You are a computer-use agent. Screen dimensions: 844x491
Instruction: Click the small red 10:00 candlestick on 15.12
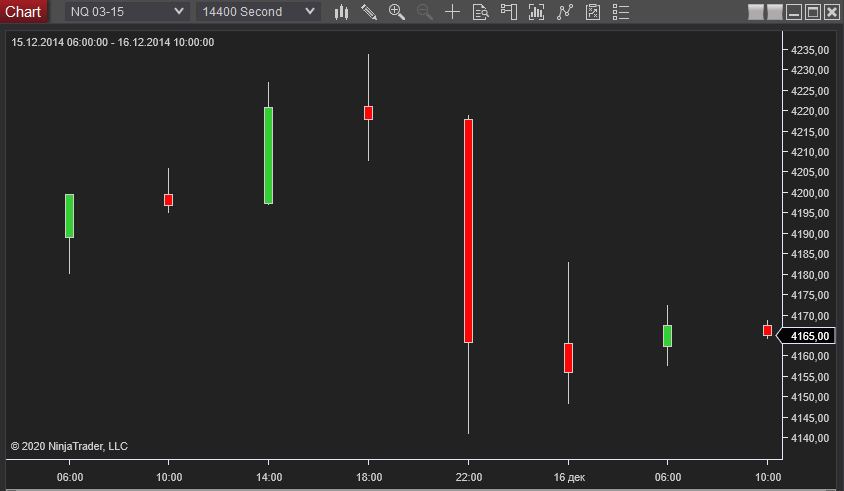click(x=168, y=200)
